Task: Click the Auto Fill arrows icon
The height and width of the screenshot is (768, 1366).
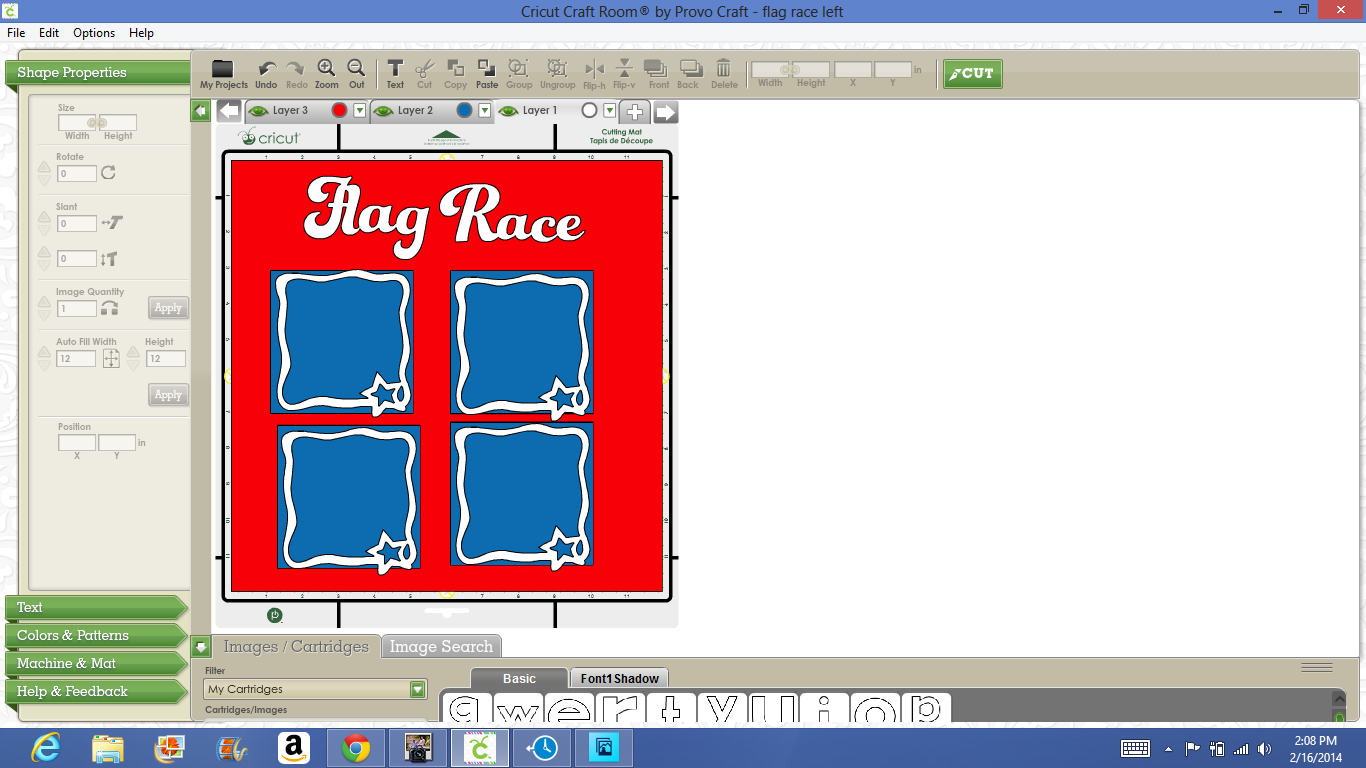Action: (111, 358)
